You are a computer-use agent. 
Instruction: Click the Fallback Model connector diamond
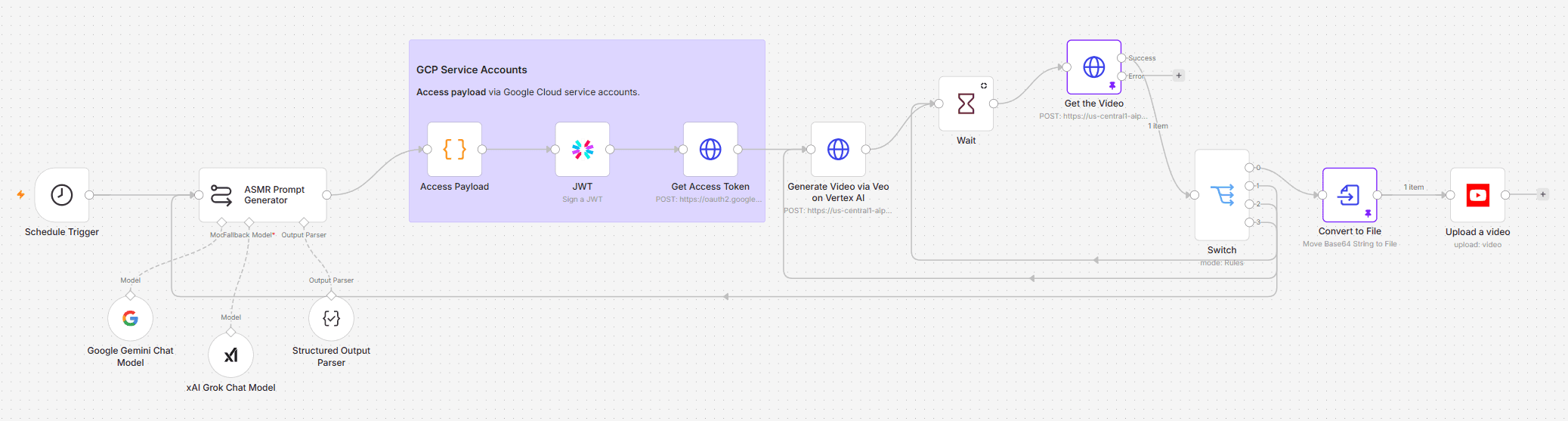[x=249, y=222]
